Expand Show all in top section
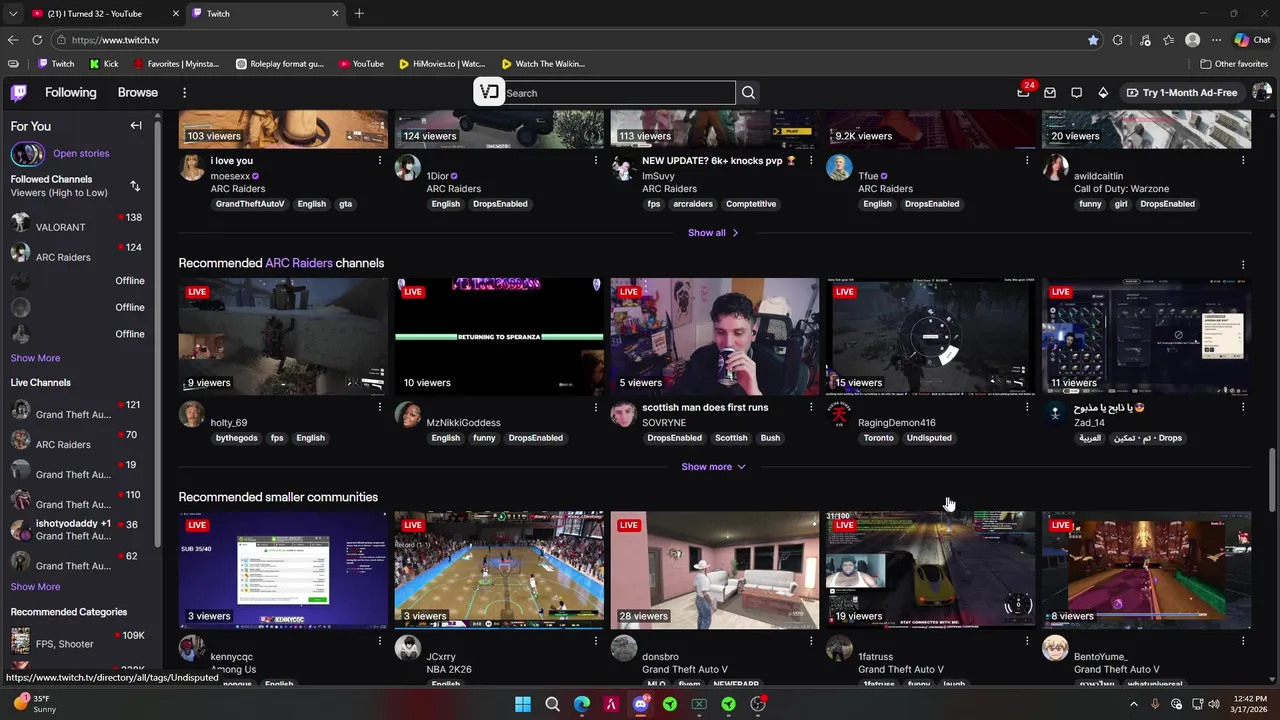Screen dimensions: 1280x720 [714, 233]
